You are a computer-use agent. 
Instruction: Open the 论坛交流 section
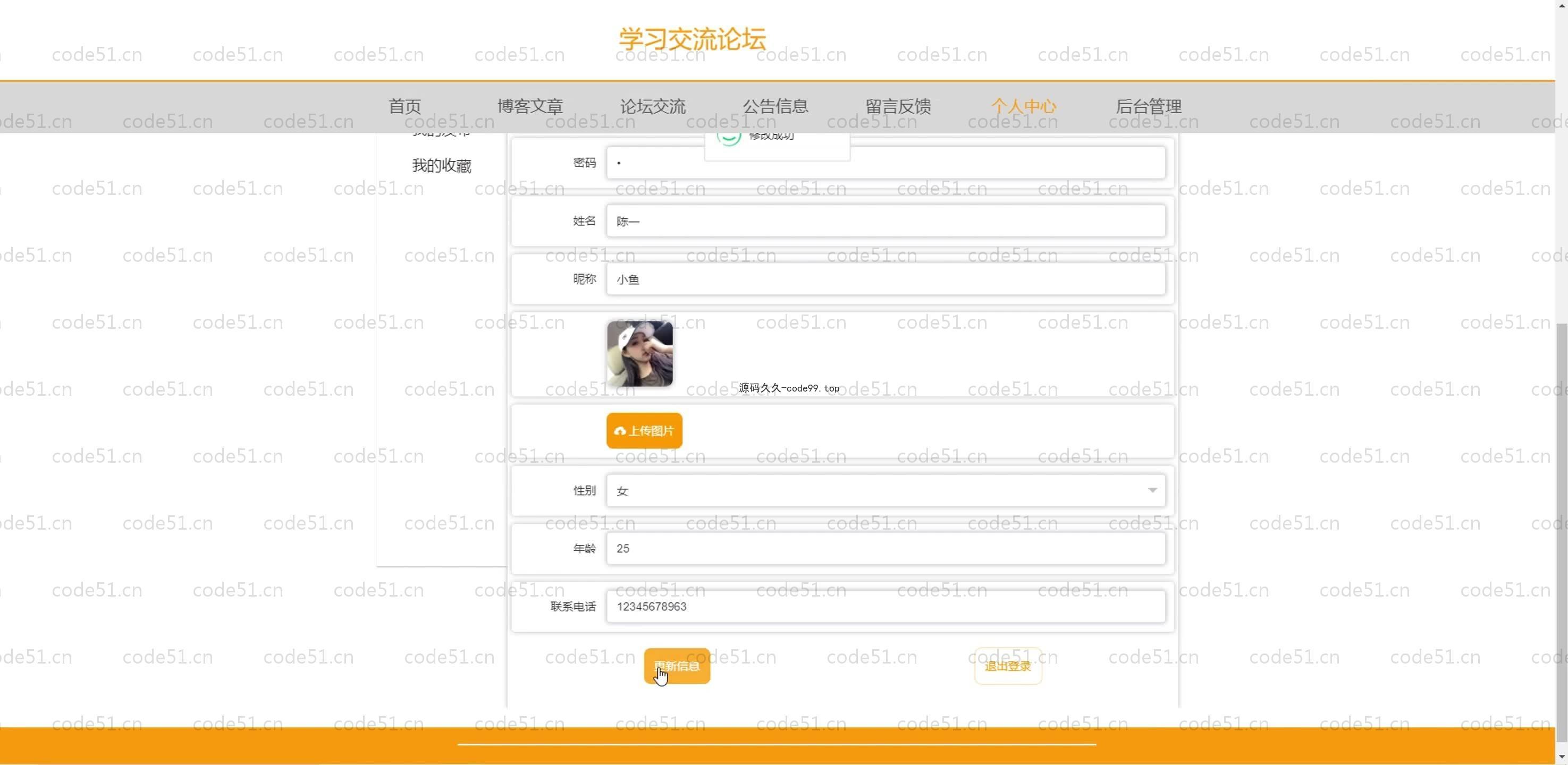[653, 106]
